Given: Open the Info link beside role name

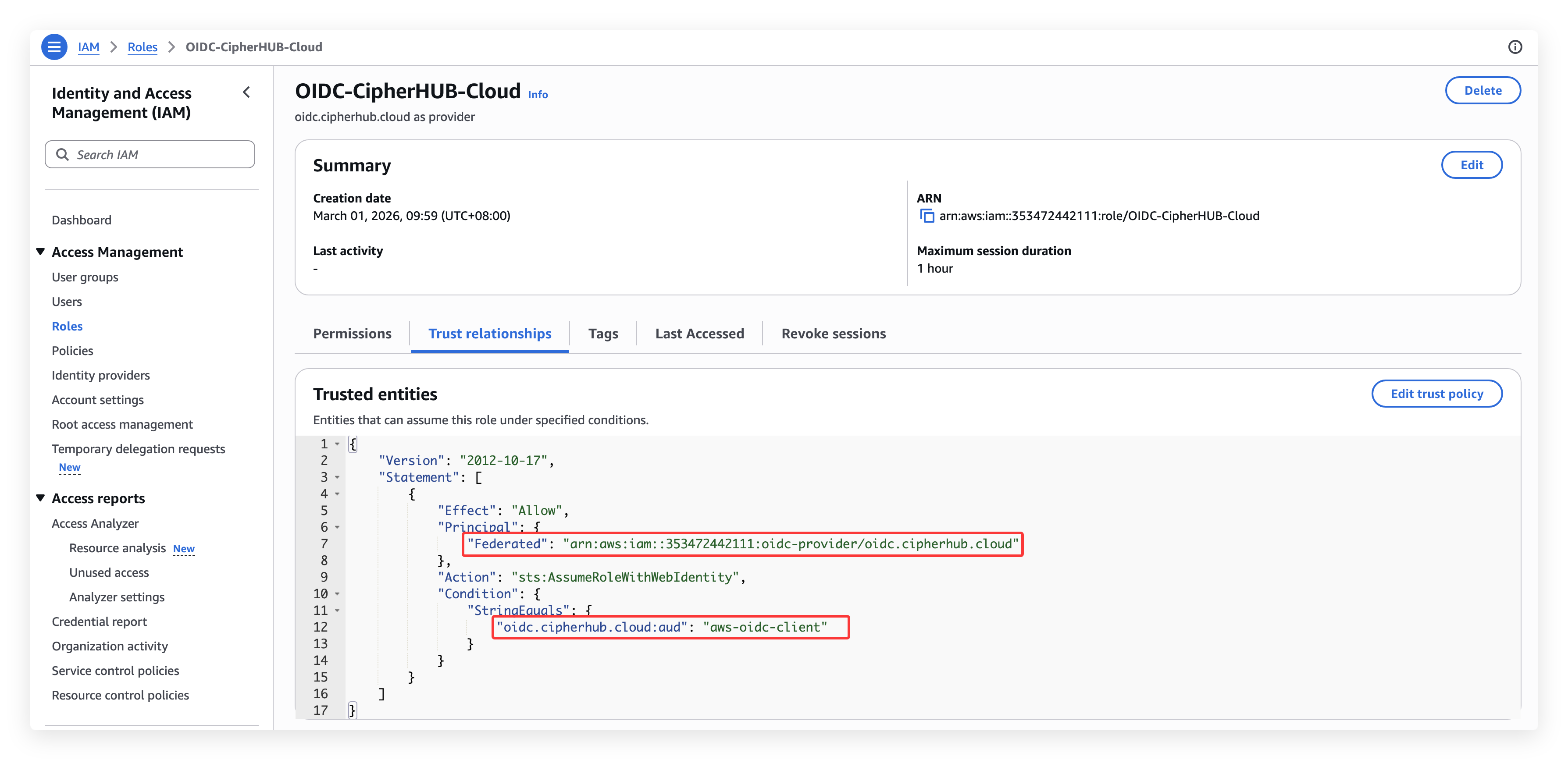Looking at the screenshot, I should 538,95.
